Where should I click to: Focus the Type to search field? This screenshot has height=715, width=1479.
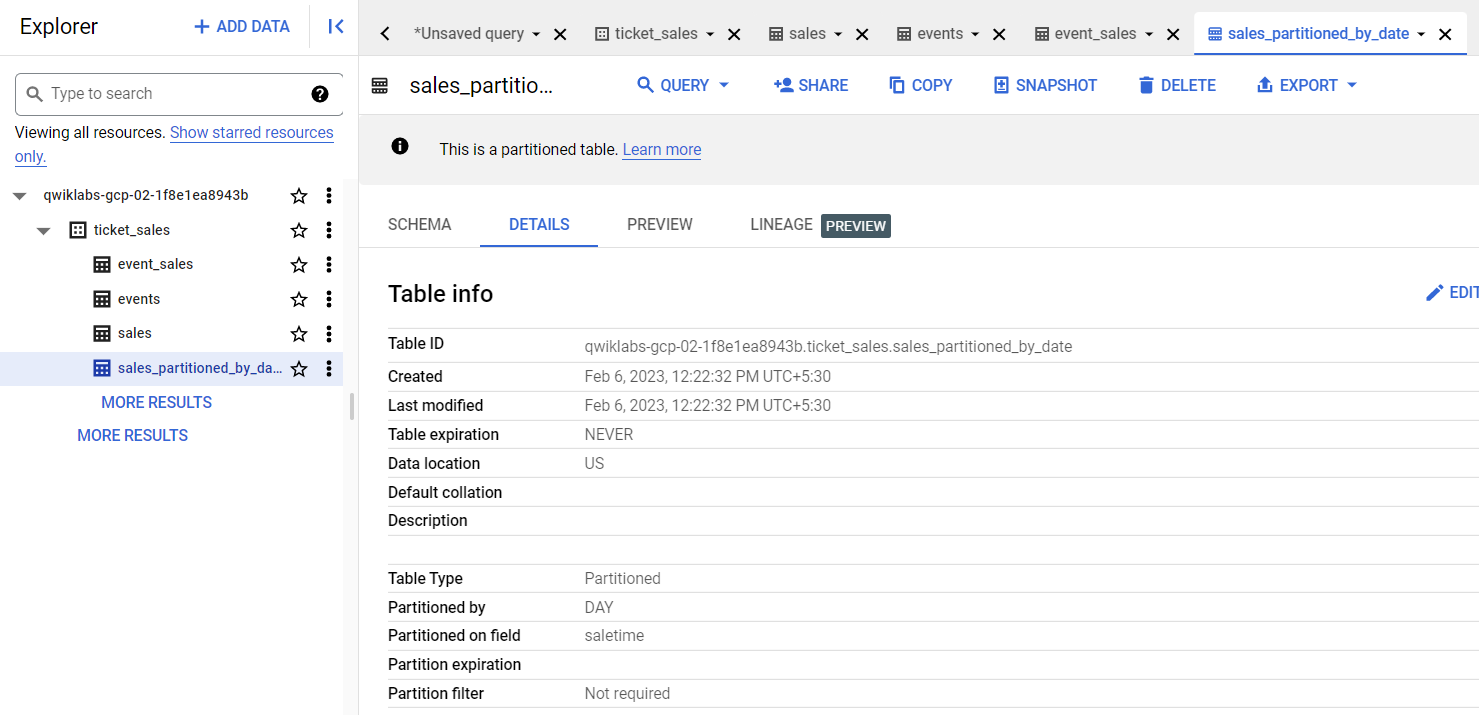tap(179, 94)
